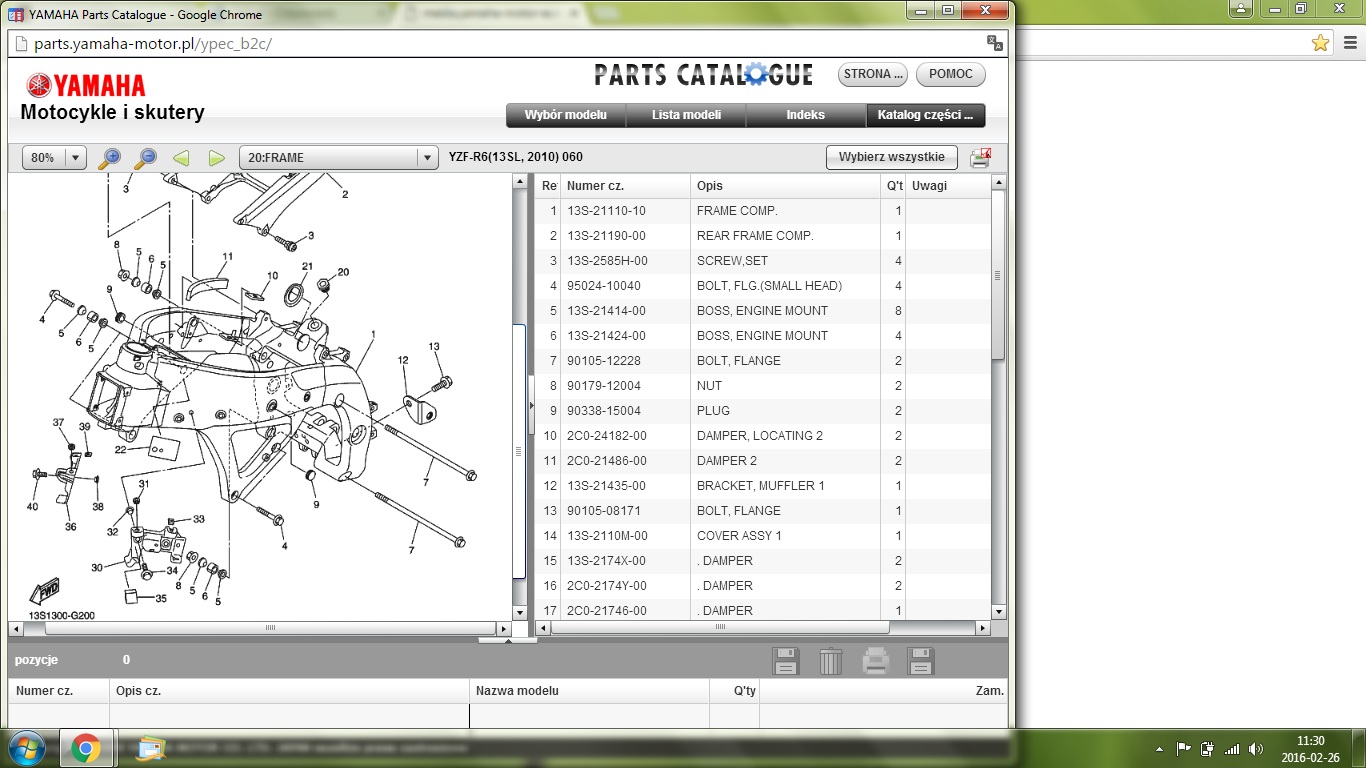Open the 20:FRAME section dropdown
The image size is (1366, 768).
pos(427,158)
